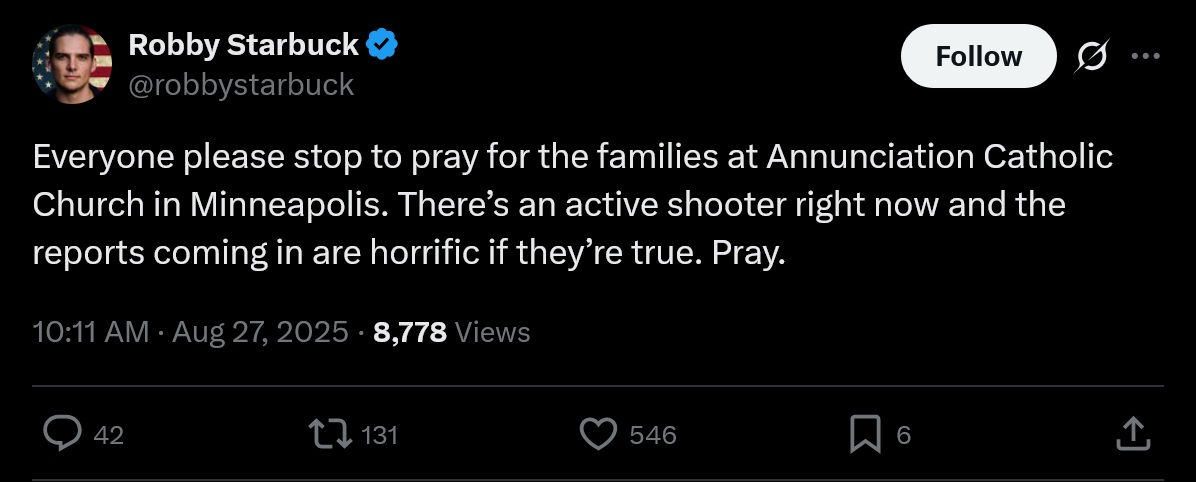Click the Aug 27, 2025 date
1196x482 pixels.
pyautogui.click(x=260, y=332)
